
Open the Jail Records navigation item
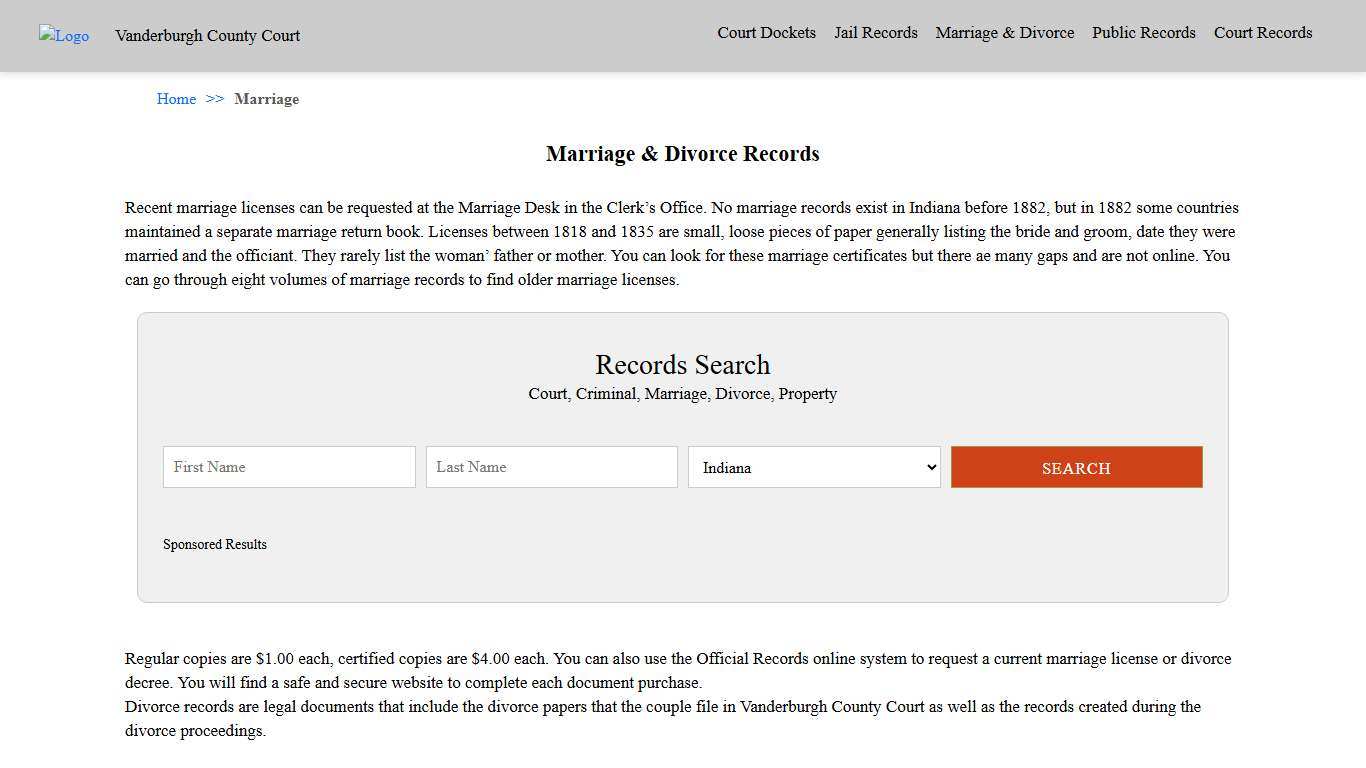875,32
